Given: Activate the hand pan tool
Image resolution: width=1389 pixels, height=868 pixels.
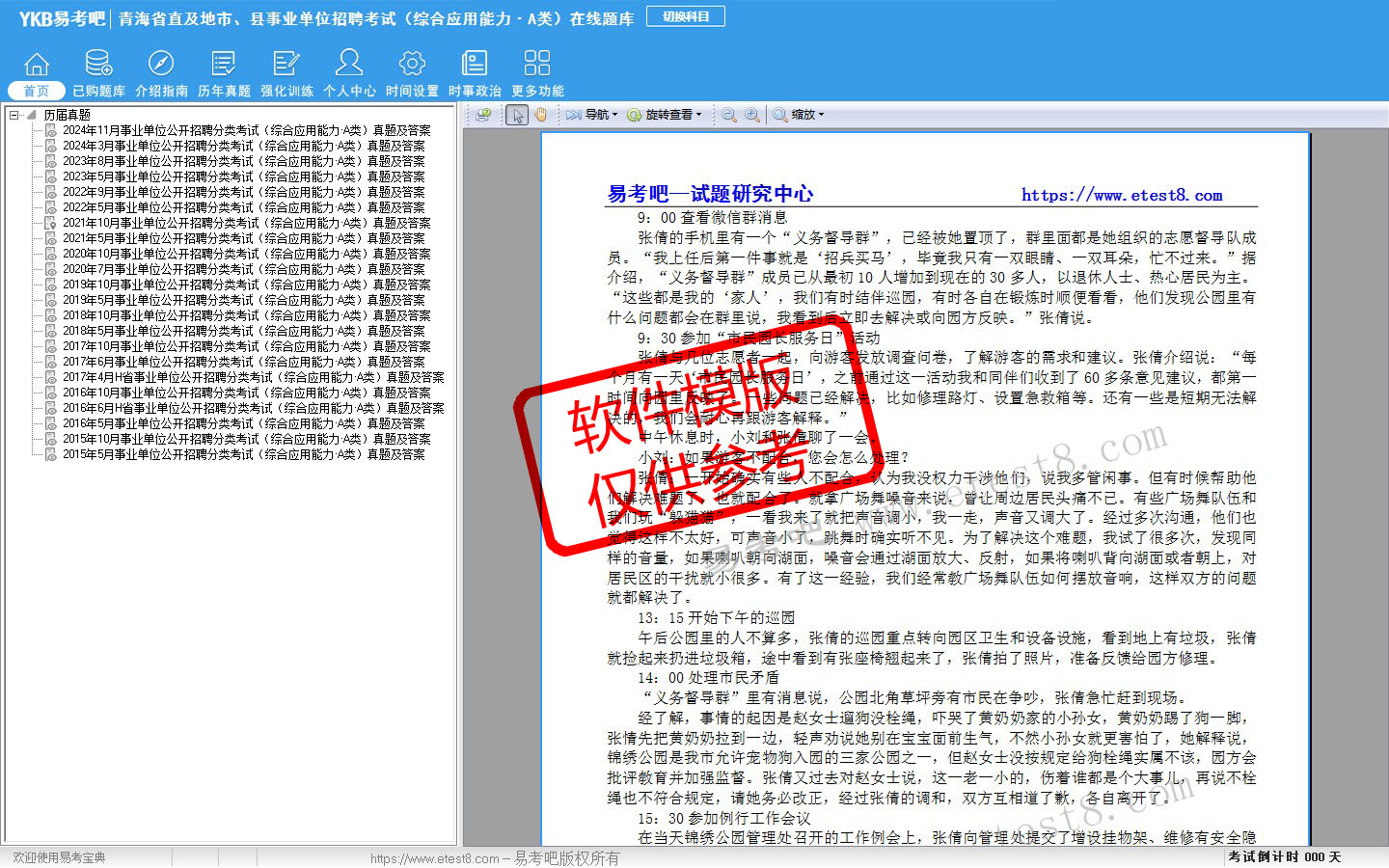Looking at the screenshot, I should point(541,115).
